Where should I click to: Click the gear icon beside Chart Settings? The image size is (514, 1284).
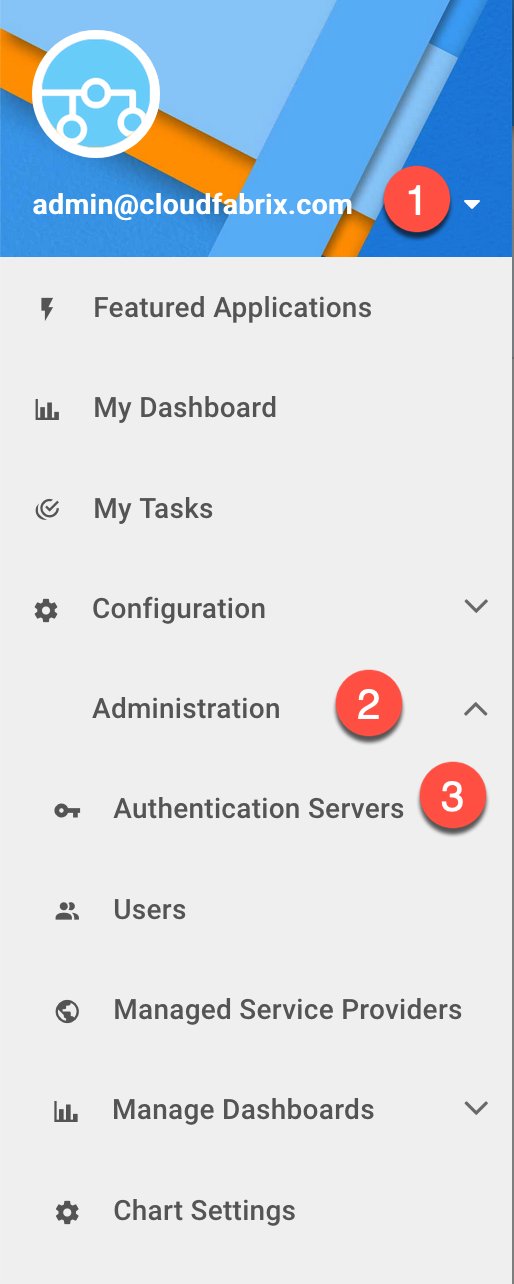coord(67,1213)
